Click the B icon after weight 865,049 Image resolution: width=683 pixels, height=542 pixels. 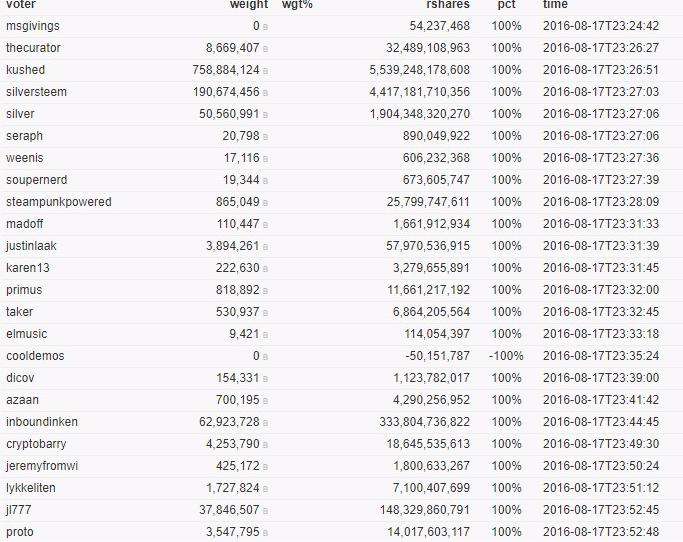coord(265,203)
